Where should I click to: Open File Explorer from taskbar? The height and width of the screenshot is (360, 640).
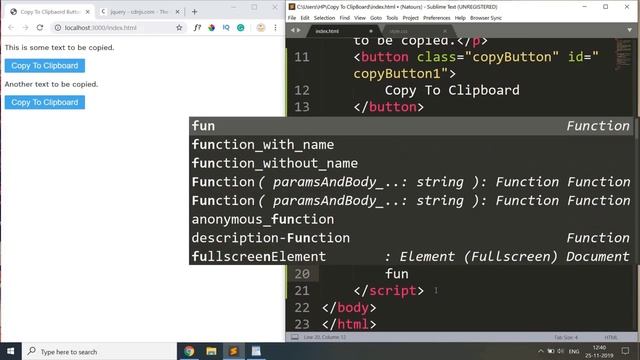point(211,351)
